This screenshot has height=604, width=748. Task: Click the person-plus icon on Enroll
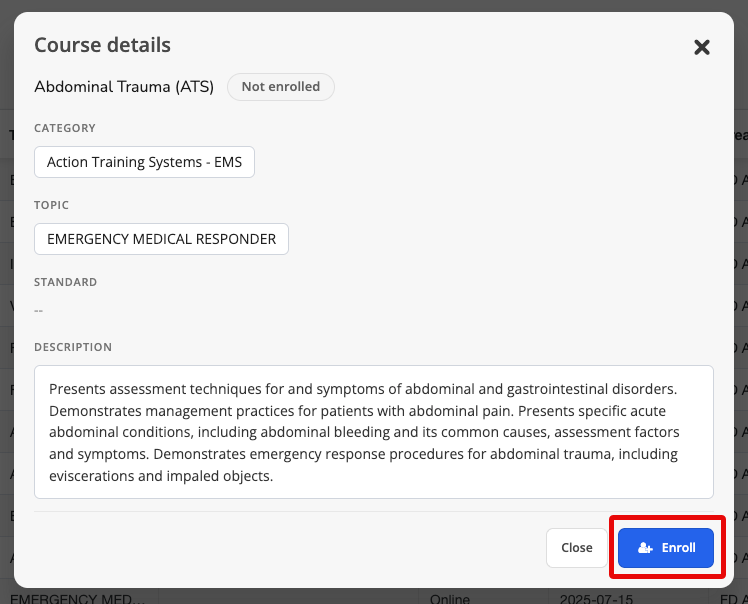[645, 548]
